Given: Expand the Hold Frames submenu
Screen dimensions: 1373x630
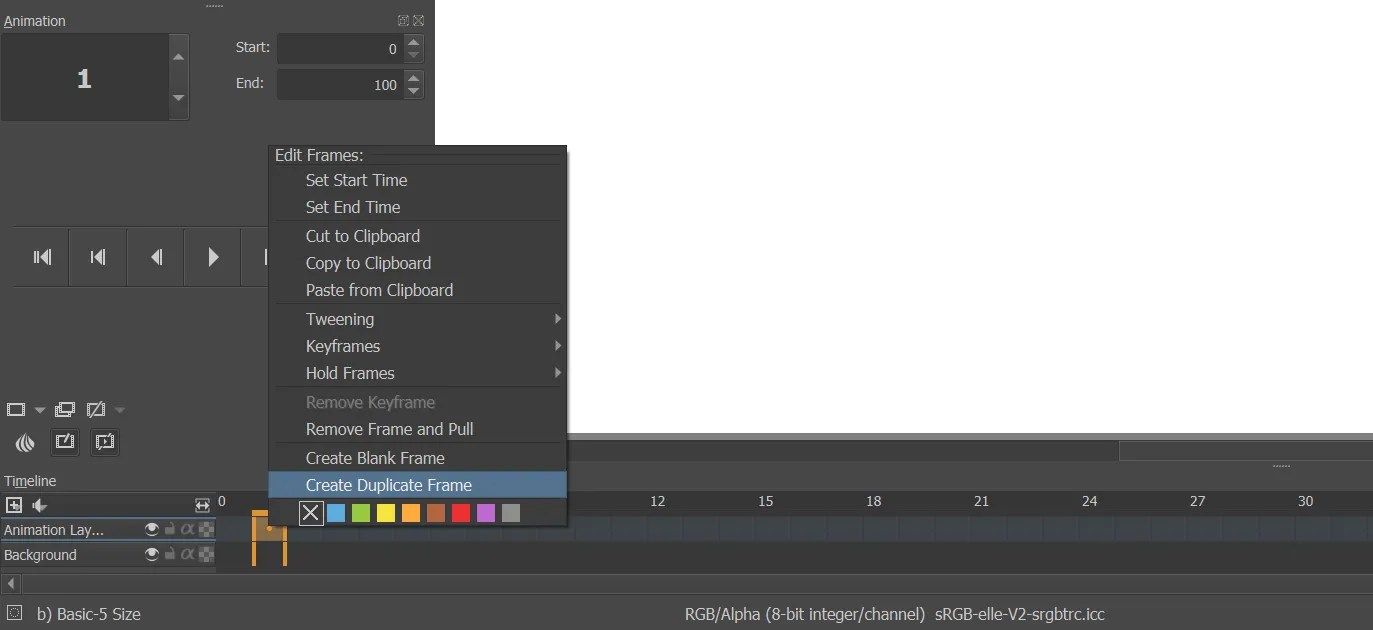Looking at the screenshot, I should coord(418,373).
